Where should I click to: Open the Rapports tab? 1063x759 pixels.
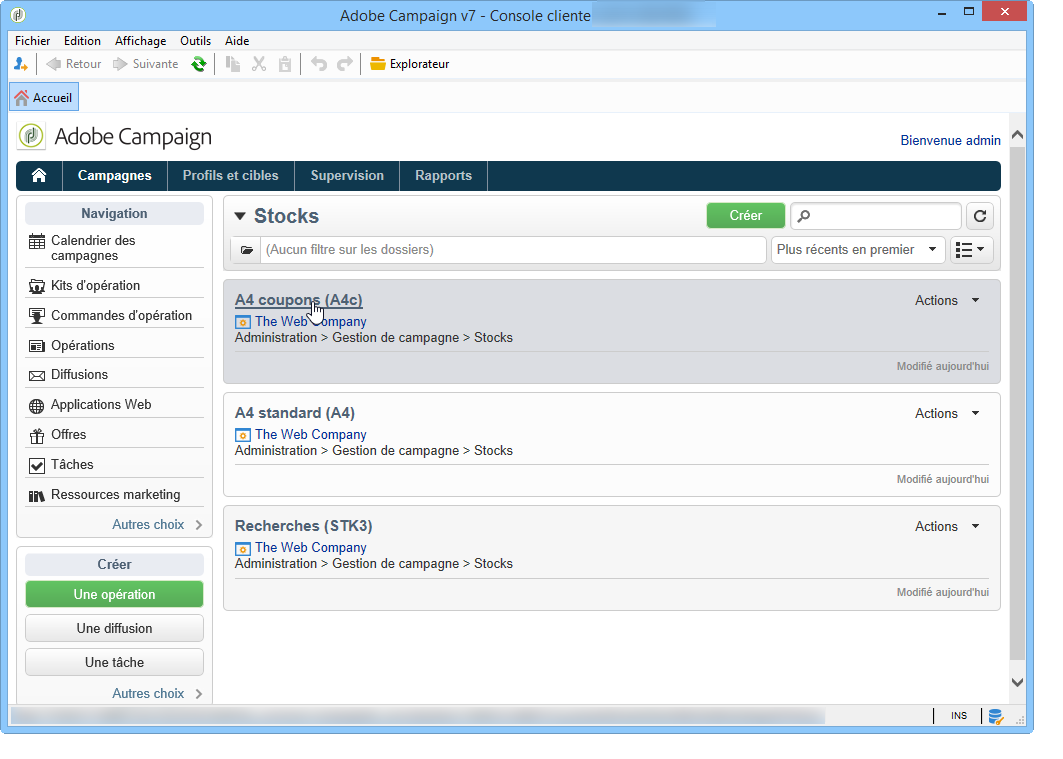(x=443, y=176)
